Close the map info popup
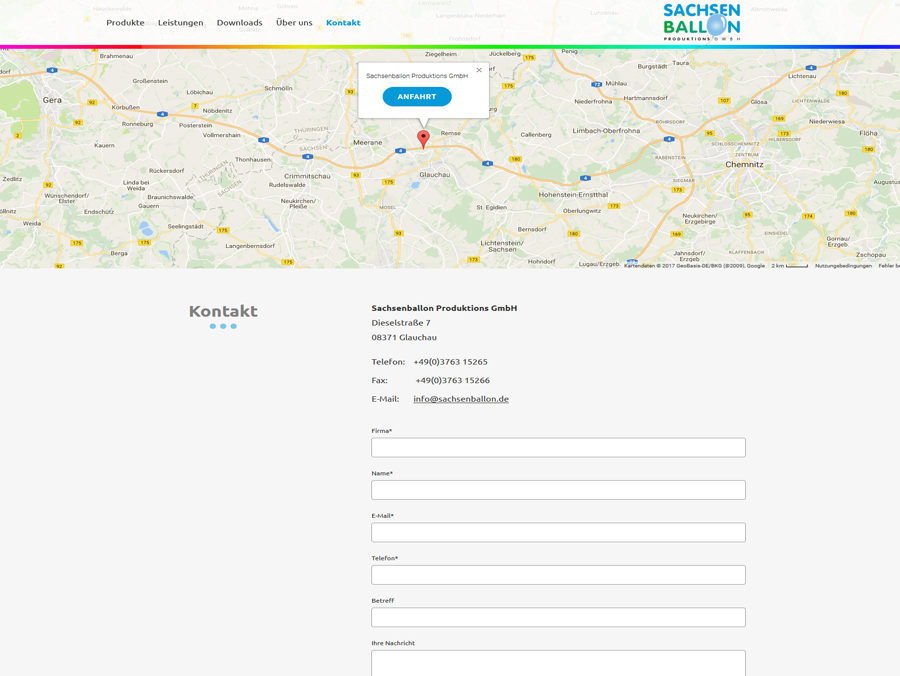The width and height of the screenshot is (900, 676). click(x=479, y=70)
